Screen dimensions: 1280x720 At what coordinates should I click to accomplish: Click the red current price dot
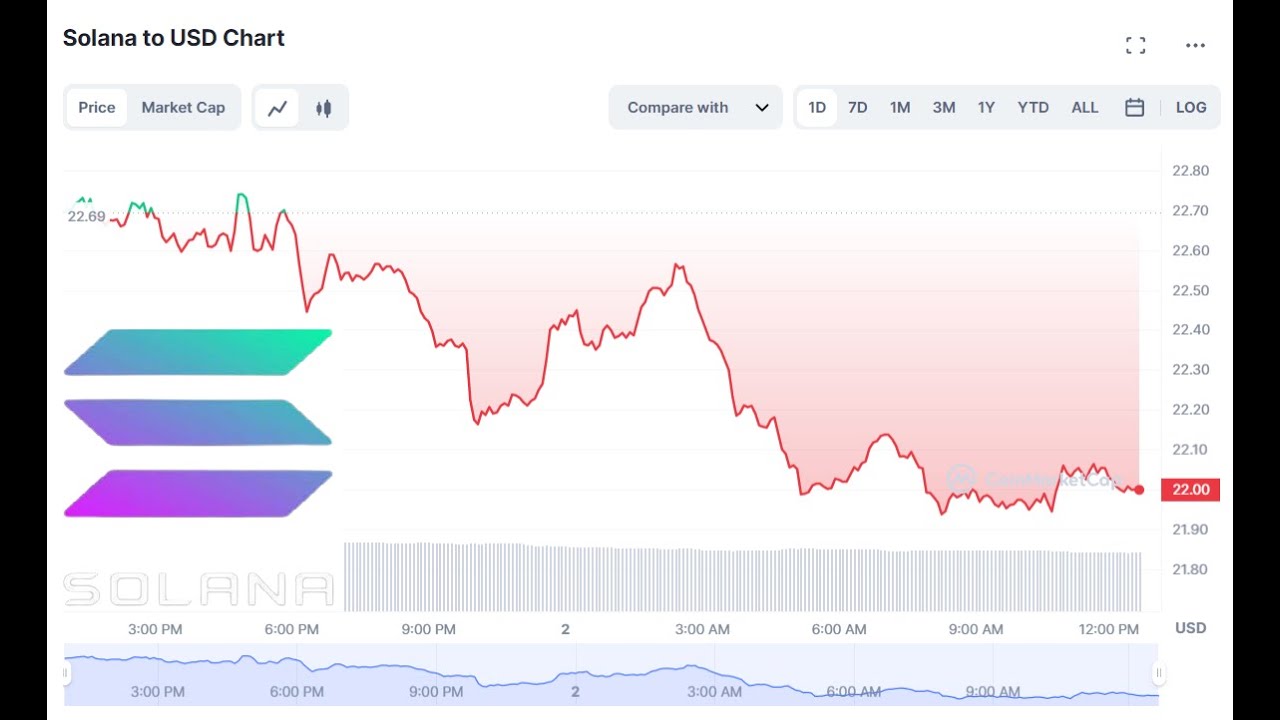pyautogui.click(x=1139, y=490)
